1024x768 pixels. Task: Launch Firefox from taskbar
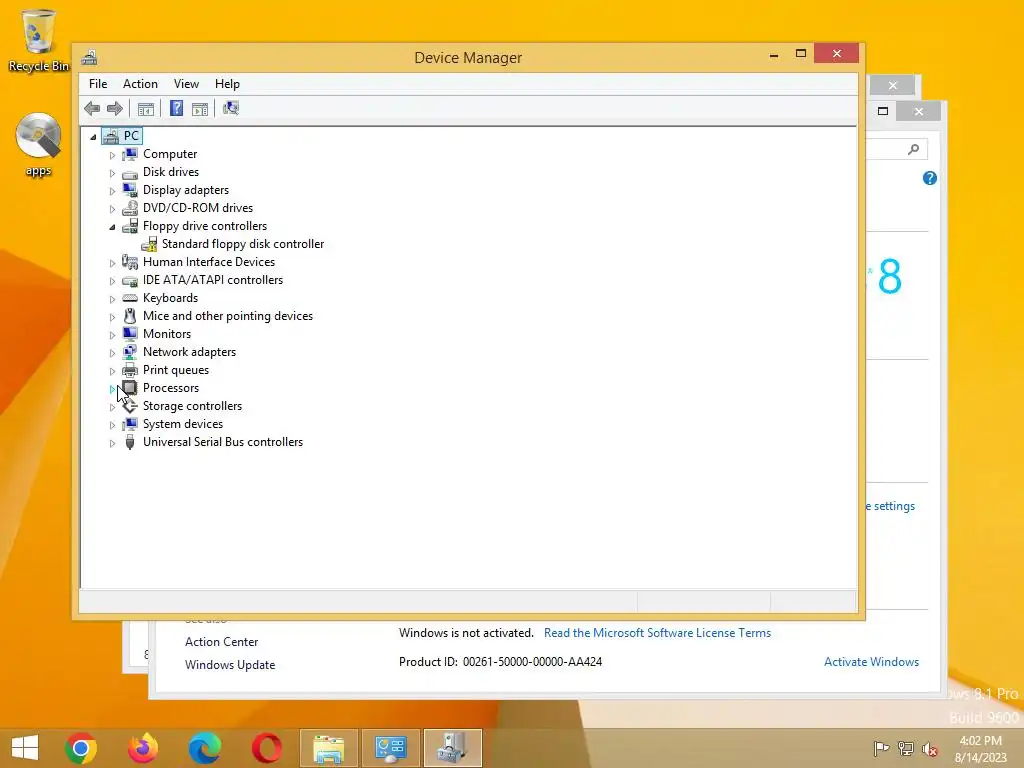click(x=143, y=748)
